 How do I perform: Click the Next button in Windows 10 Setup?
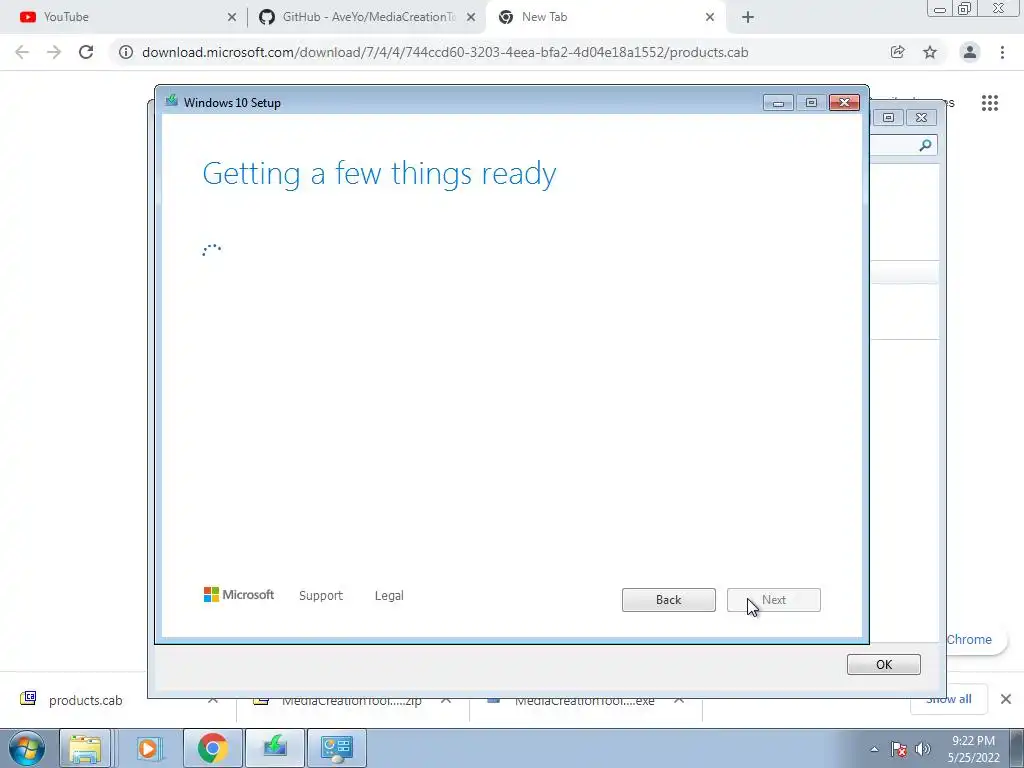click(x=774, y=600)
